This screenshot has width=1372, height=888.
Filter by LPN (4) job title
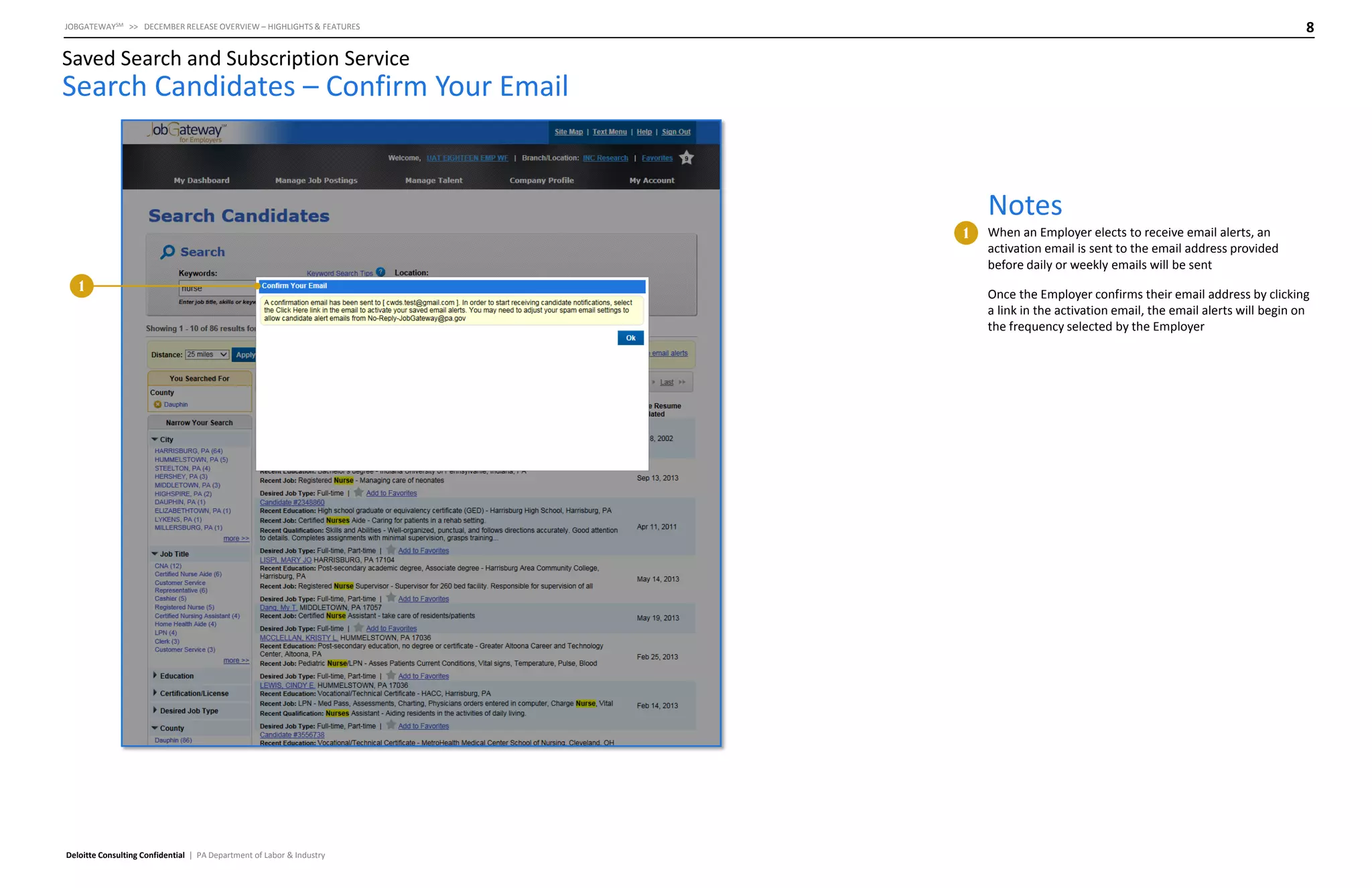coord(165,633)
